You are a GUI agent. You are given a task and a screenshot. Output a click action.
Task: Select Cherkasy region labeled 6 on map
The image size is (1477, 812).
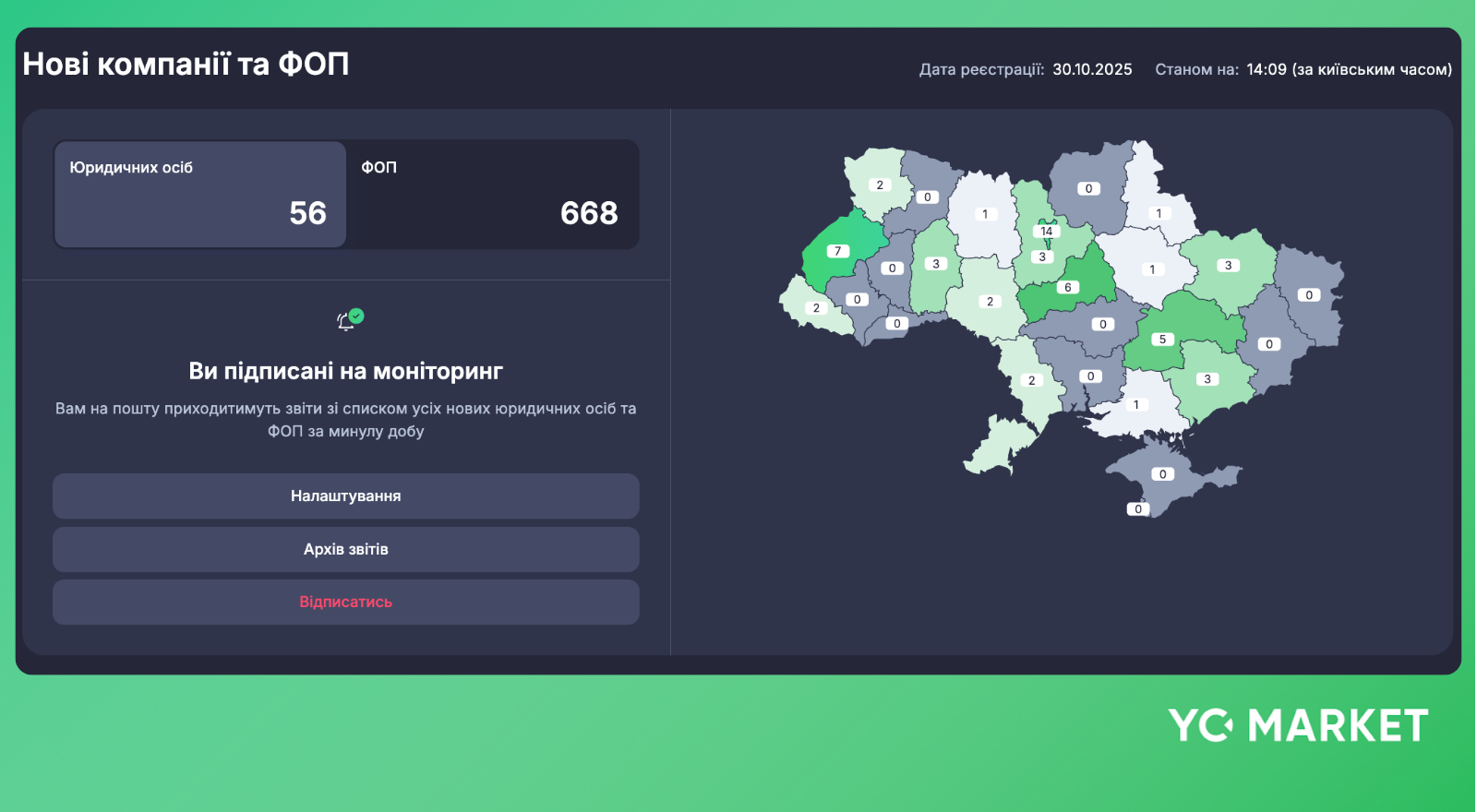(1068, 288)
